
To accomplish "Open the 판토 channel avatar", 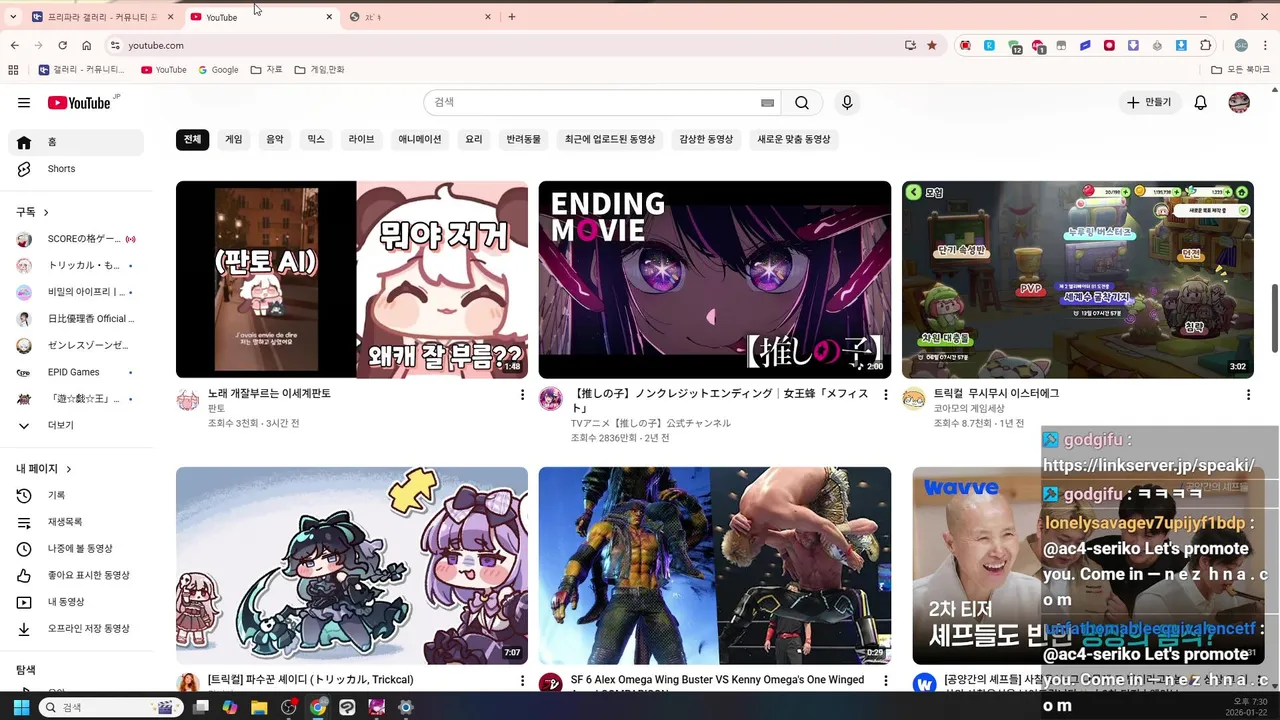I will pyautogui.click(x=188, y=400).
